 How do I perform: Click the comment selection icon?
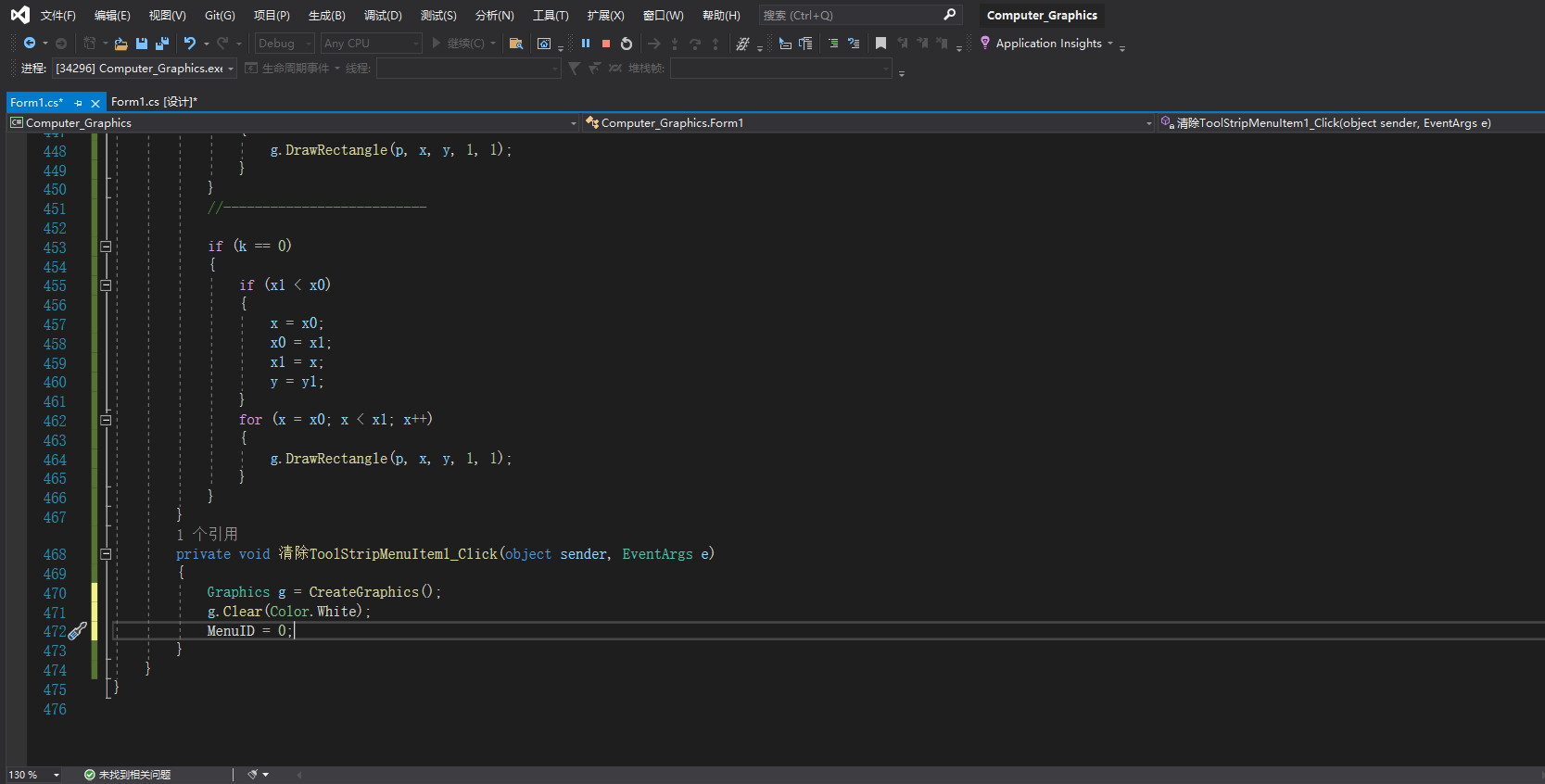pyautogui.click(x=854, y=44)
